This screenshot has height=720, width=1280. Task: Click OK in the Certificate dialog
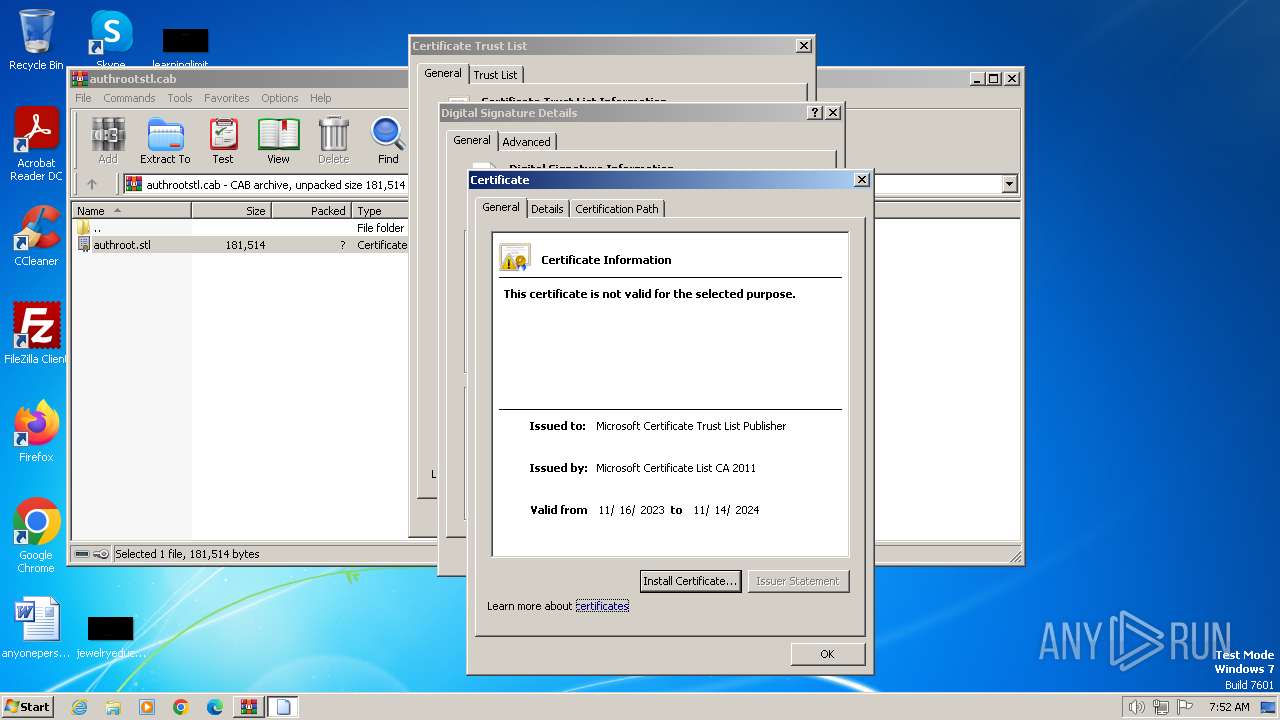pyautogui.click(x=827, y=654)
